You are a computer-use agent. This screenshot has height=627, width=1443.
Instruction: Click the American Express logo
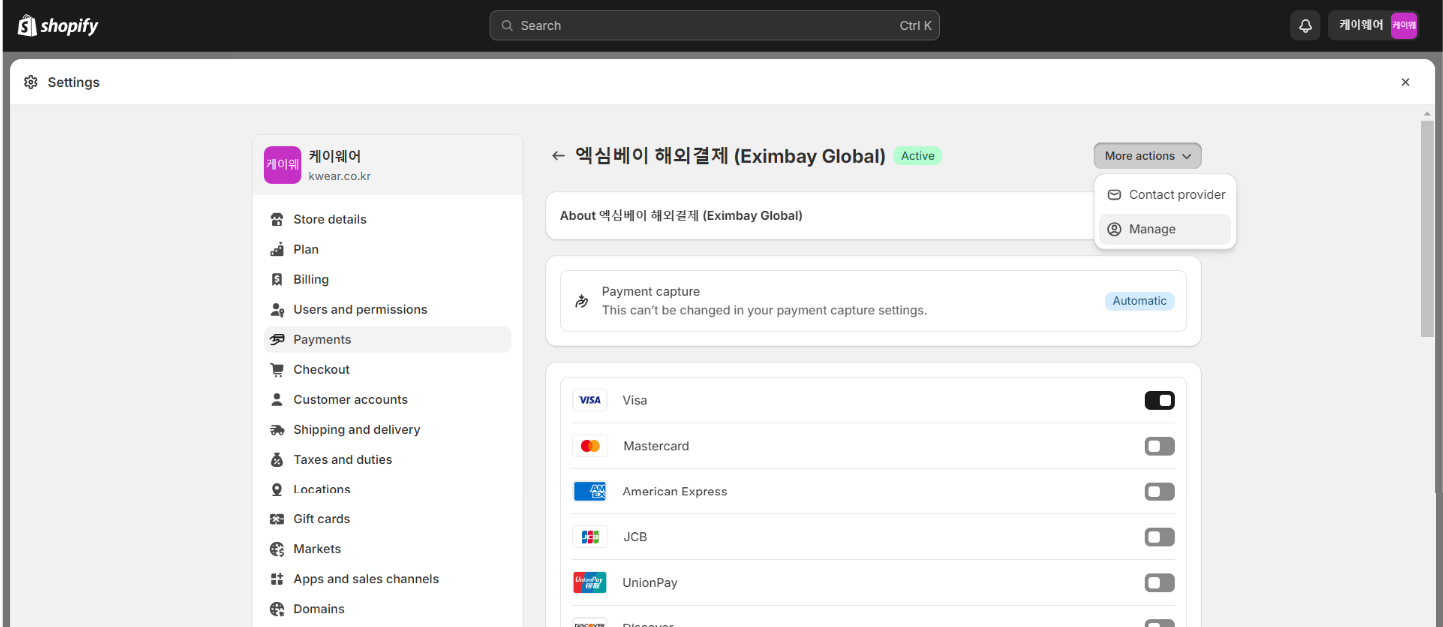(x=590, y=491)
